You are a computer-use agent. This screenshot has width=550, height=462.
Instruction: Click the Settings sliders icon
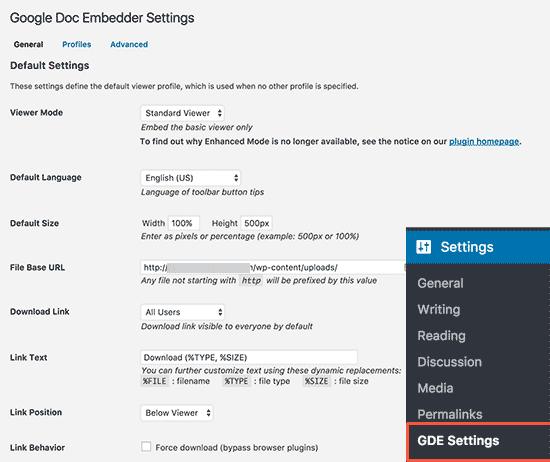[423, 247]
